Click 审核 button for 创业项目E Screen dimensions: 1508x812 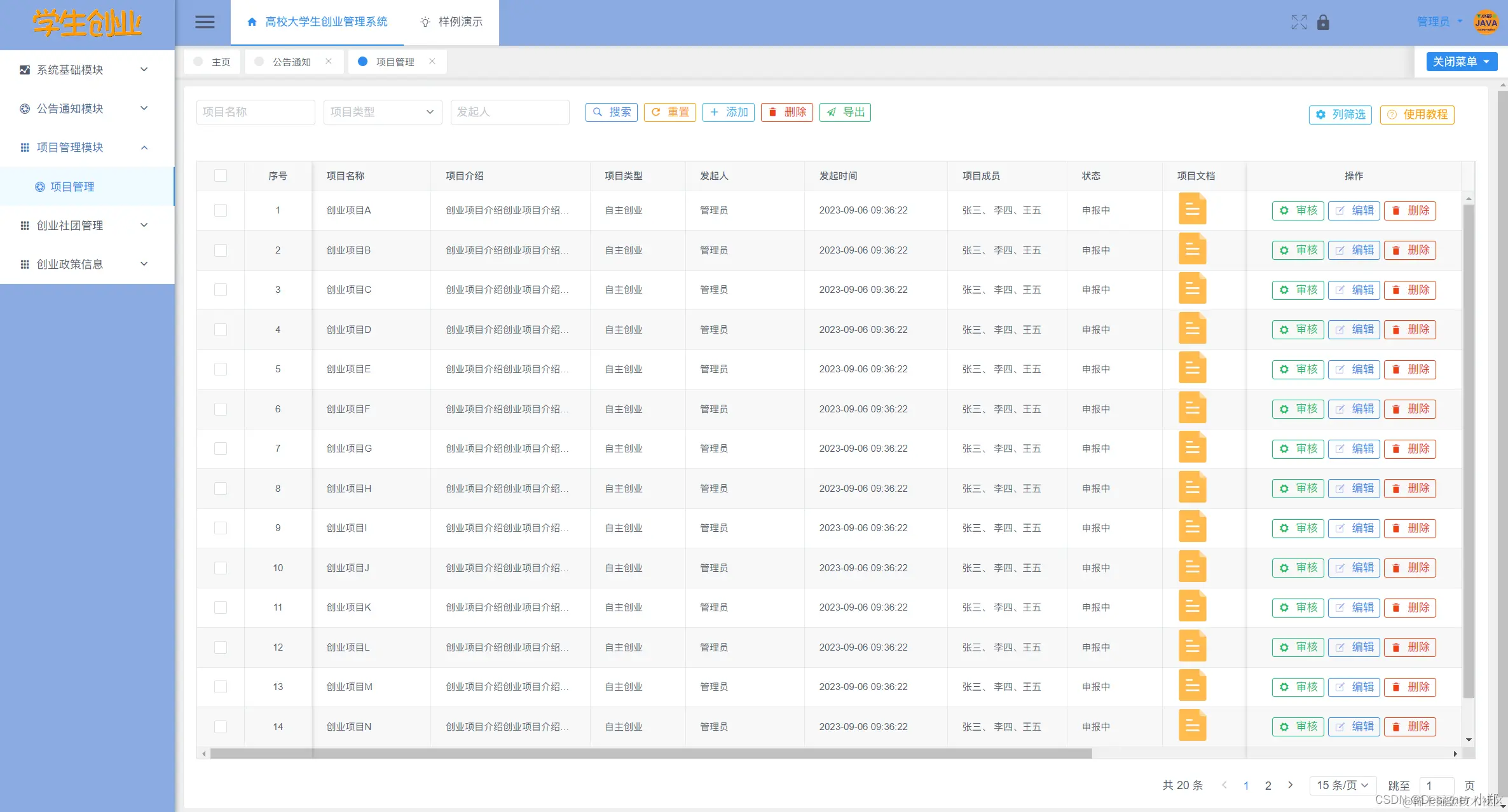(1298, 369)
